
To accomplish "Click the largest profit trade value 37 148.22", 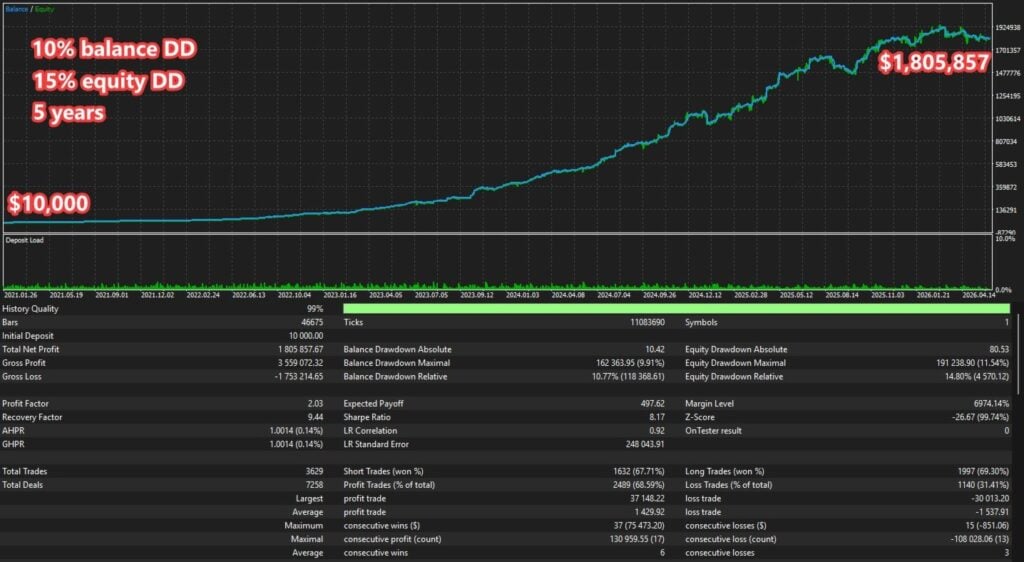I will point(647,499).
